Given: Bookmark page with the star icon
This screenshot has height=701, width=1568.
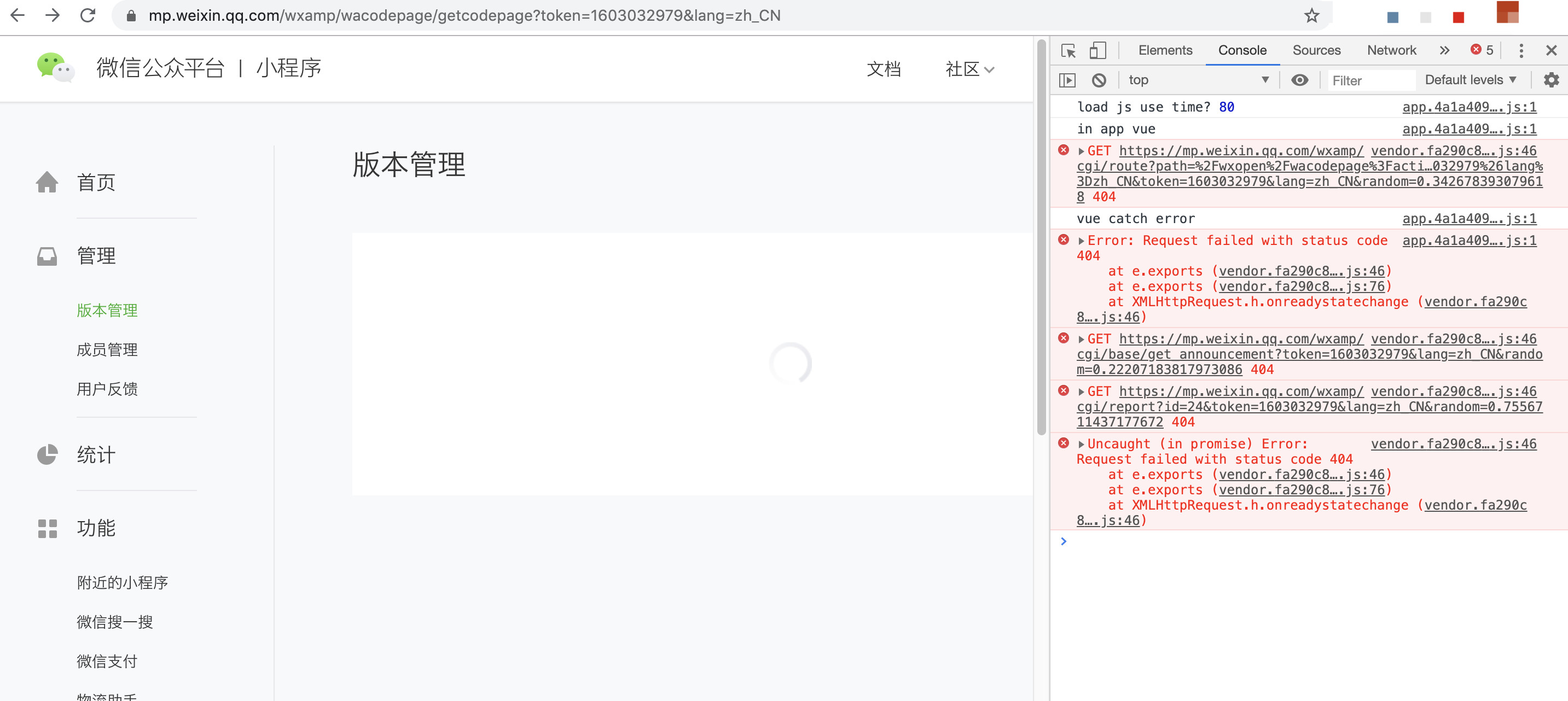Looking at the screenshot, I should pyautogui.click(x=1312, y=16).
